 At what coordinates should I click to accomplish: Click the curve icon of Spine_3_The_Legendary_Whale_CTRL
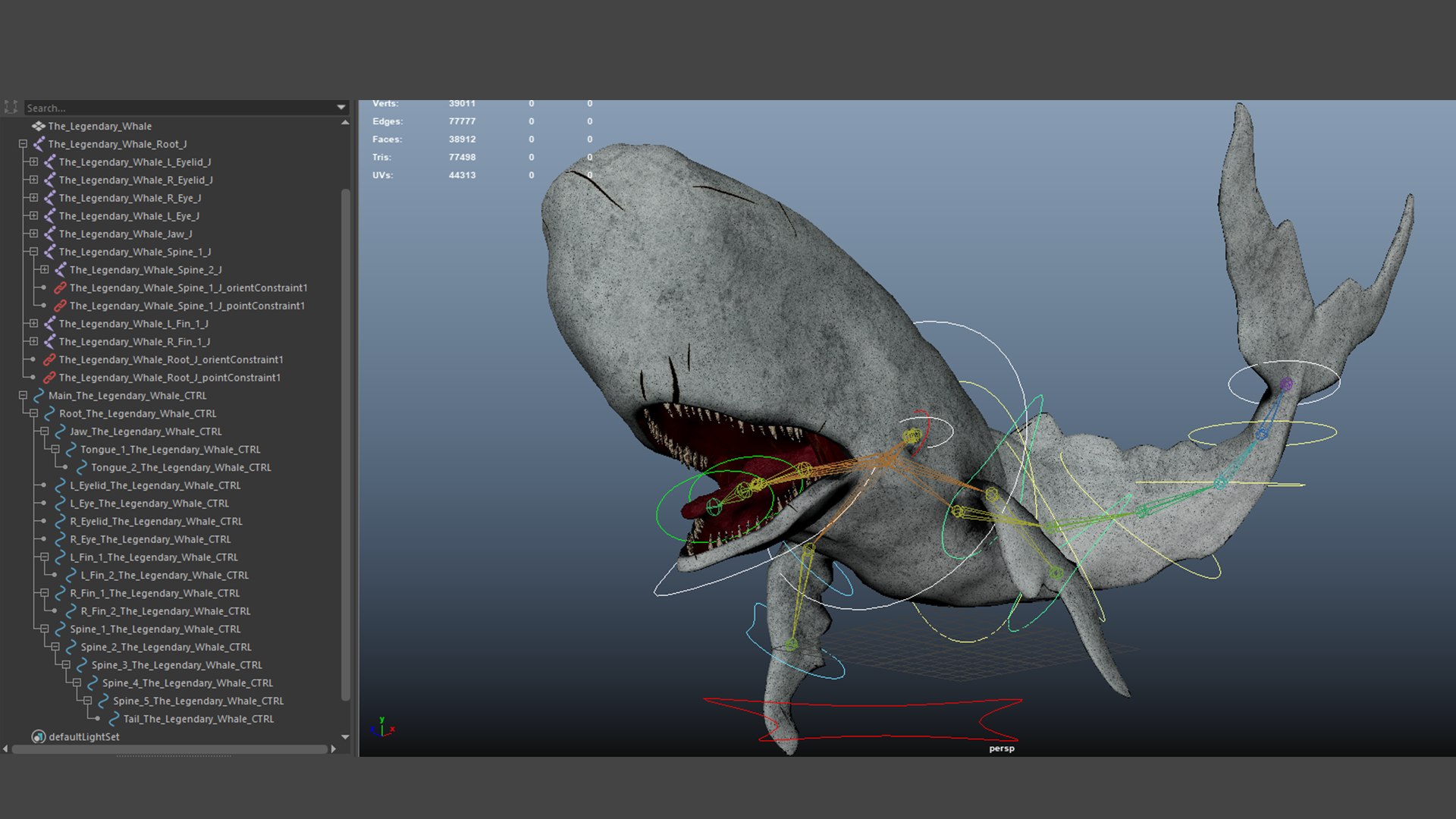[81, 665]
